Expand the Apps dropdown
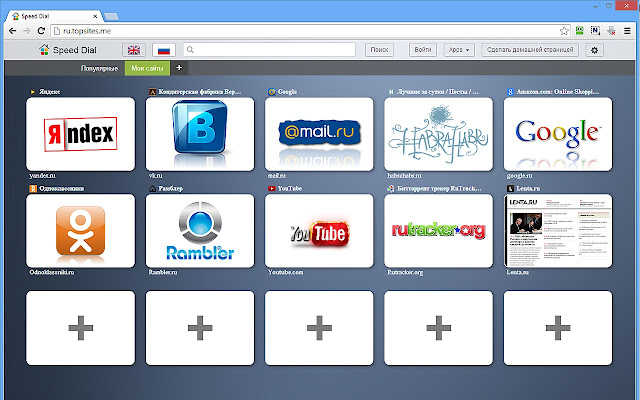The image size is (640, 400). coord(459,50)
